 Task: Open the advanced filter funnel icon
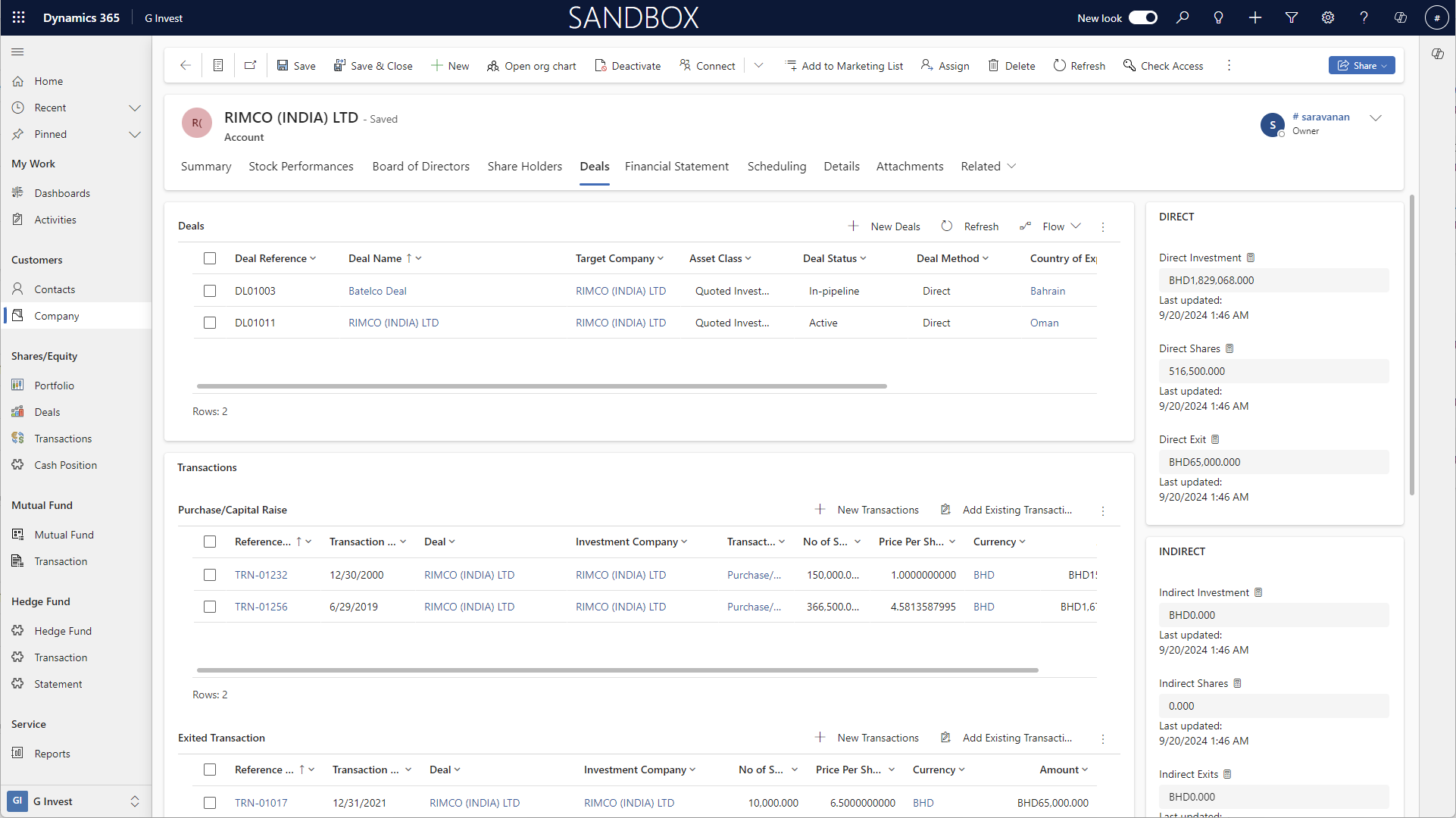tap(1292, 17)
